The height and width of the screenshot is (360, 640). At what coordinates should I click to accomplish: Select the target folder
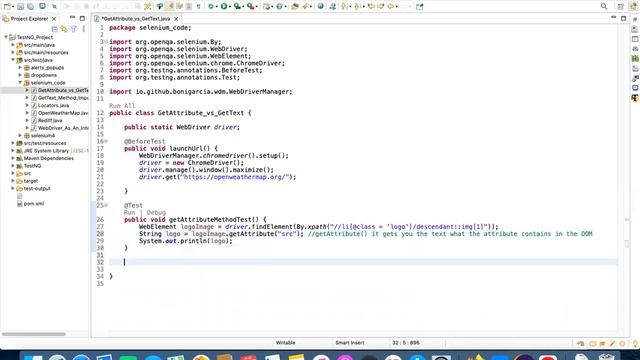click(x=31, y=181)
